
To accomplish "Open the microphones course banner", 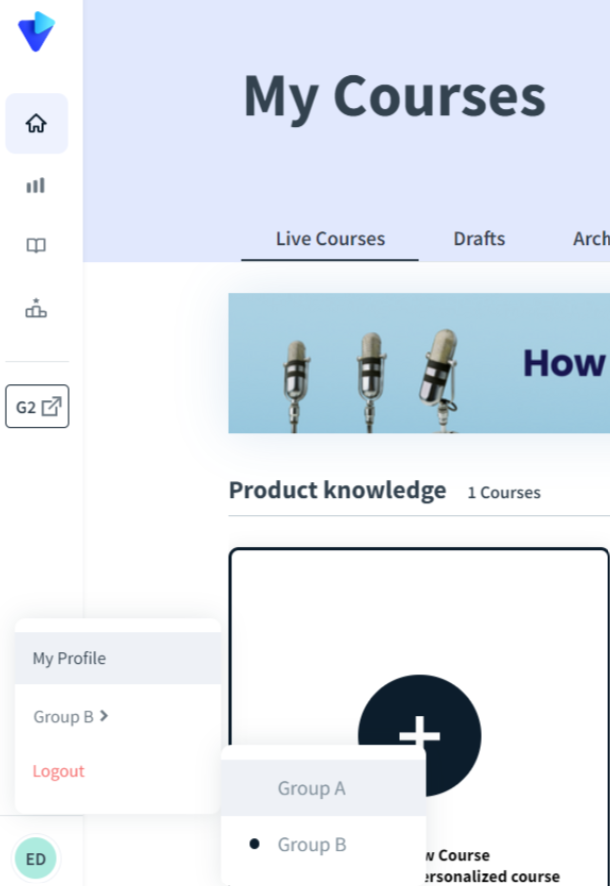I will pyautogui.click(x=419, y=363).
